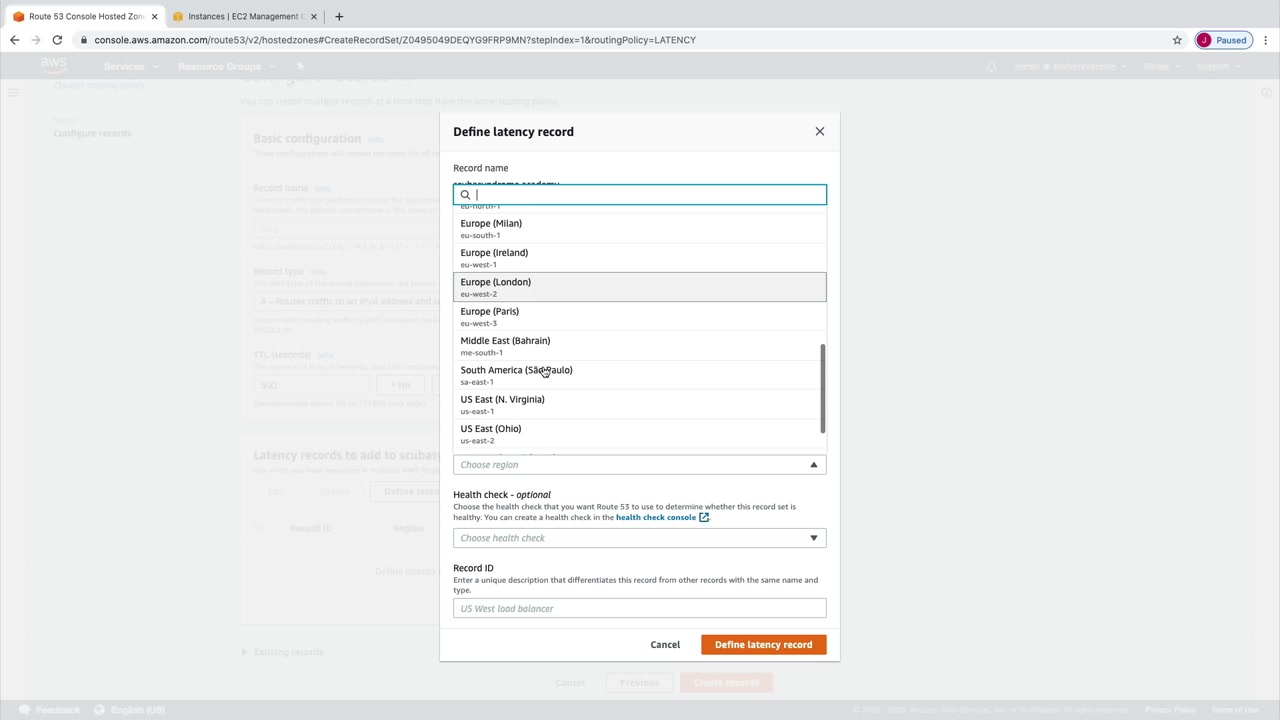Click the Feedback link in footer
Image resolution: width=1280 pixels, height=720 pixels.
tap(50, 710)
